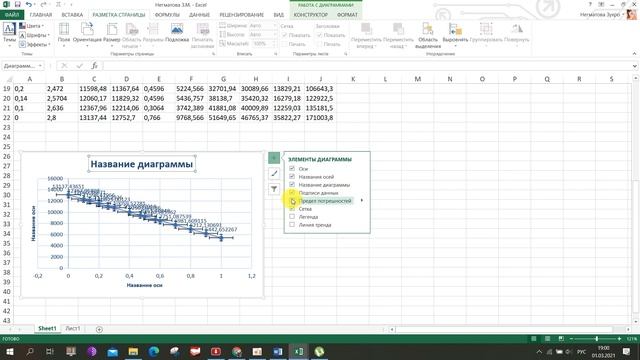Switch to Formulas (Формулы) tab

[167, 15]
